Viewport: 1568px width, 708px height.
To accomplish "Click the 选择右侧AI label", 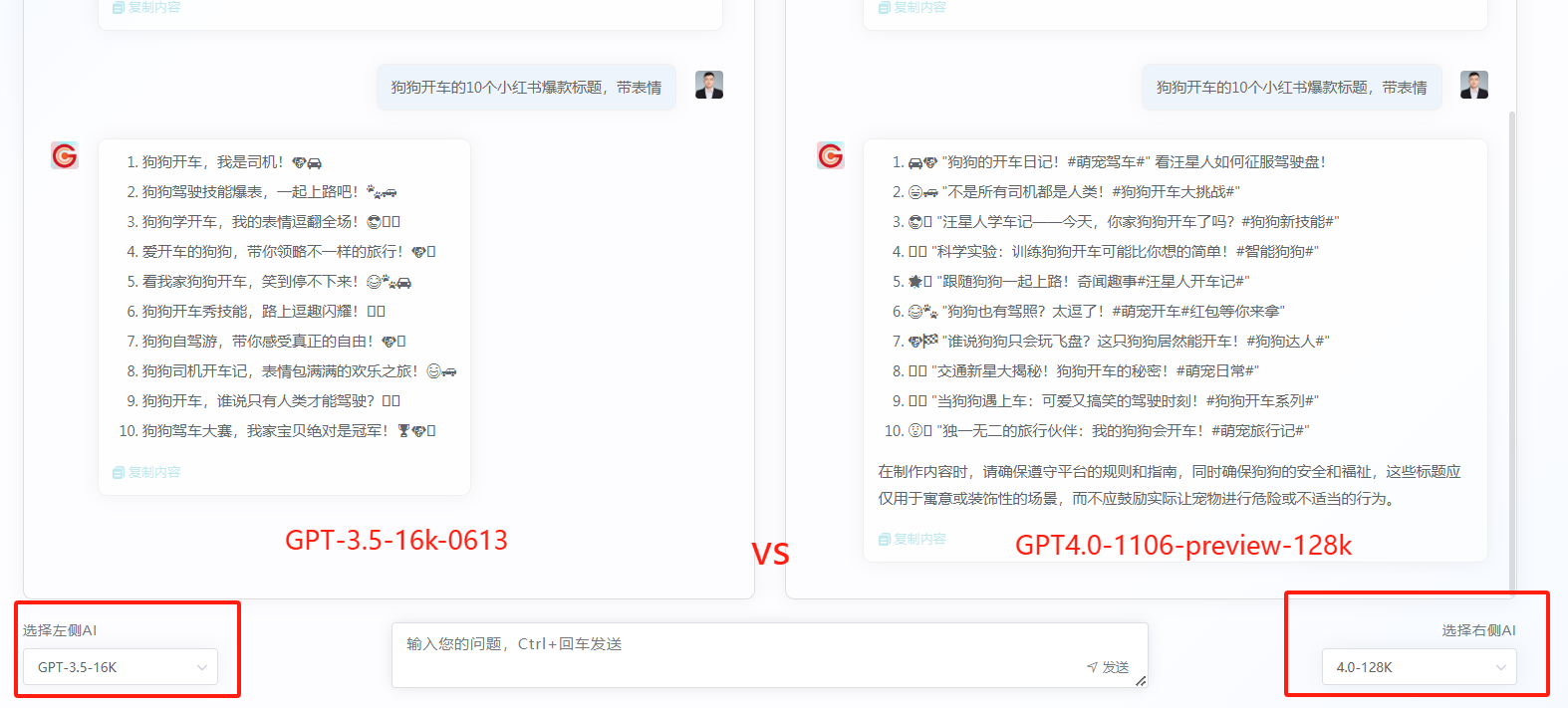I will click(1478, 630).
